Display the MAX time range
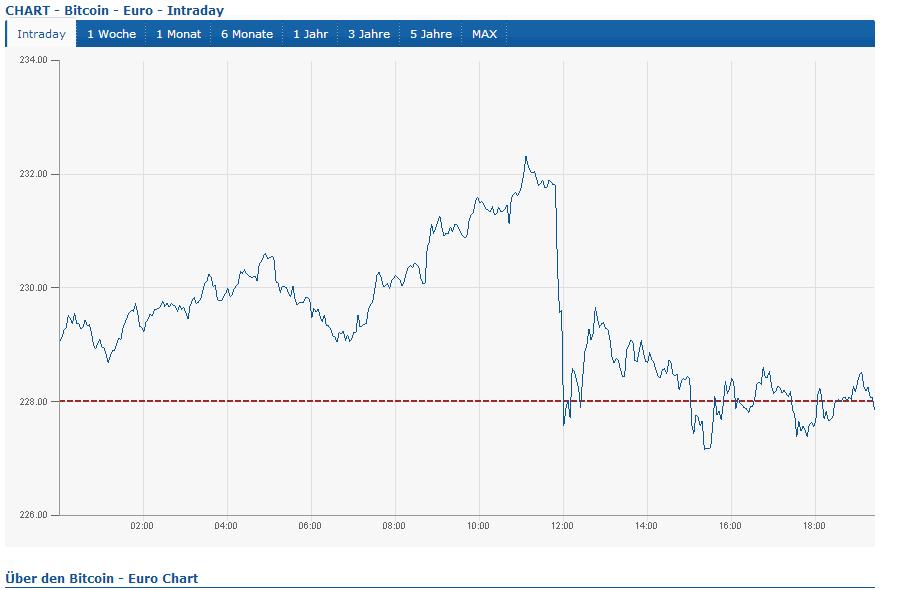 coord(484,34)
